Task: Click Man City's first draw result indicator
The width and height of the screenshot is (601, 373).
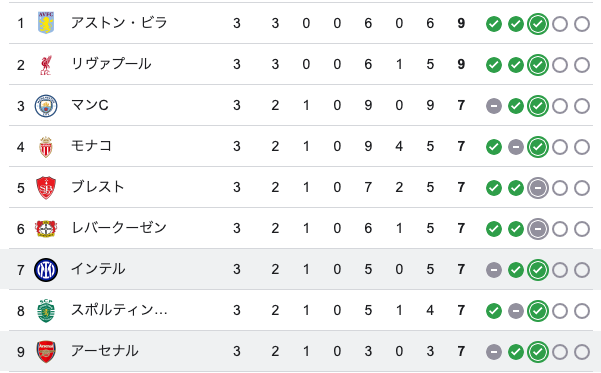Action: [x=494, y=106]
